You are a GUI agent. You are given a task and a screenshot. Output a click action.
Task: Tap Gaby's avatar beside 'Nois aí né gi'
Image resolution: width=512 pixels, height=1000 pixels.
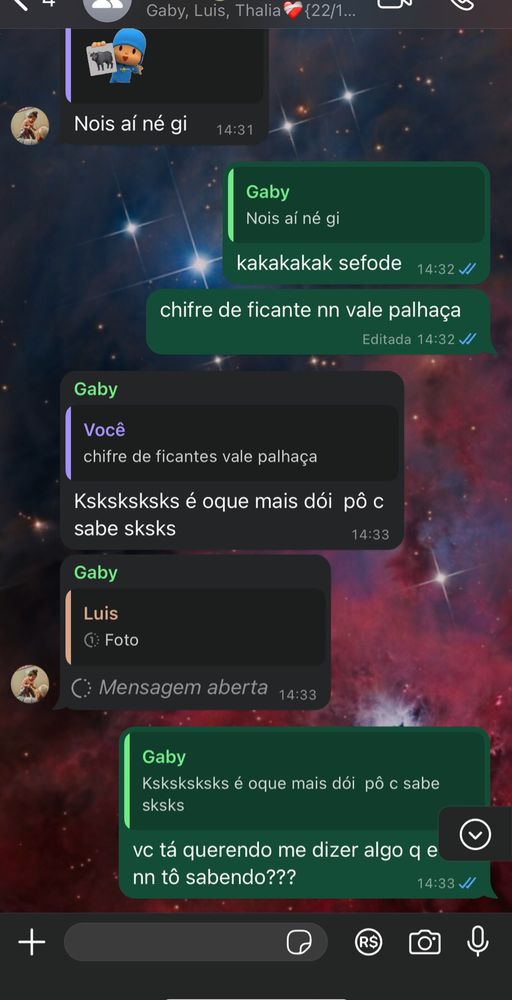click(30, 126)
